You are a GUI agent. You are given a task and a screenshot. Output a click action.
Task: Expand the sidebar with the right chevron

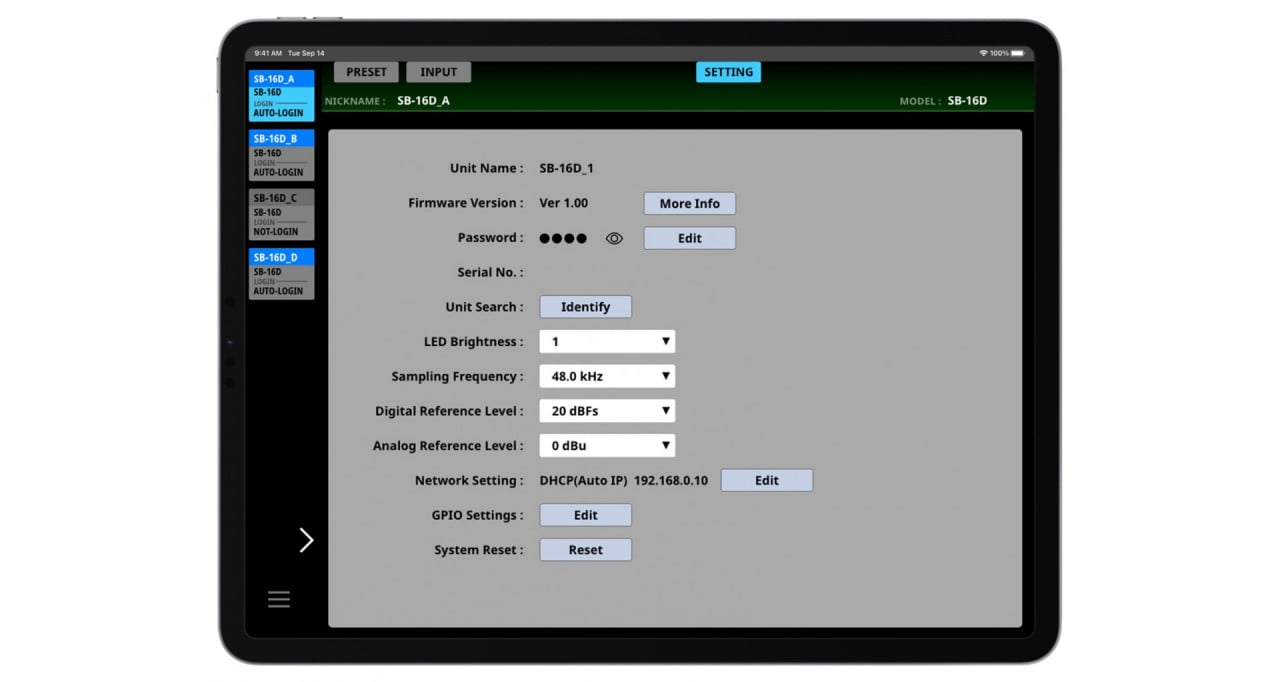pyautogui.click(x=306, y=540)
